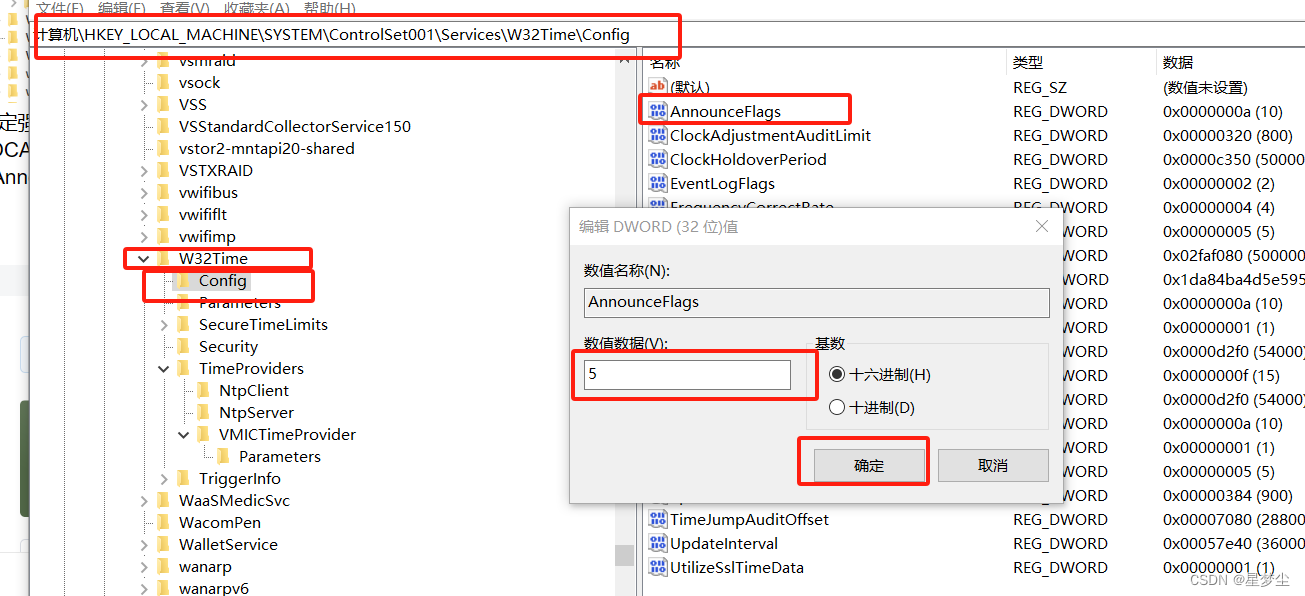Click the vwifimp folder icon

coord(163,236)
